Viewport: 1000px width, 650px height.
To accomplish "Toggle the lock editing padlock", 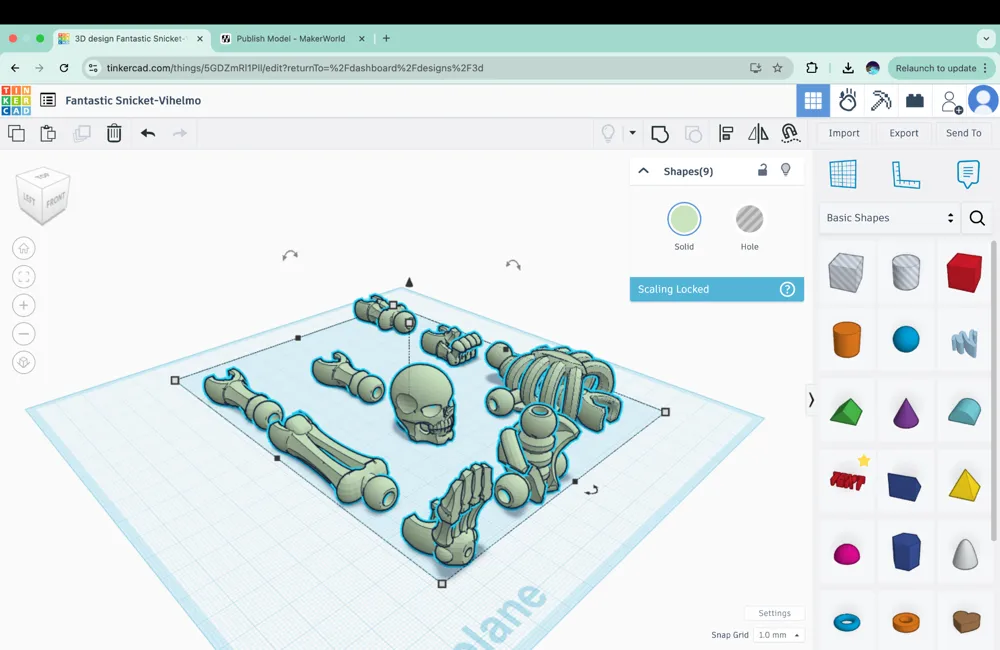I will click(x=762, y=170).
